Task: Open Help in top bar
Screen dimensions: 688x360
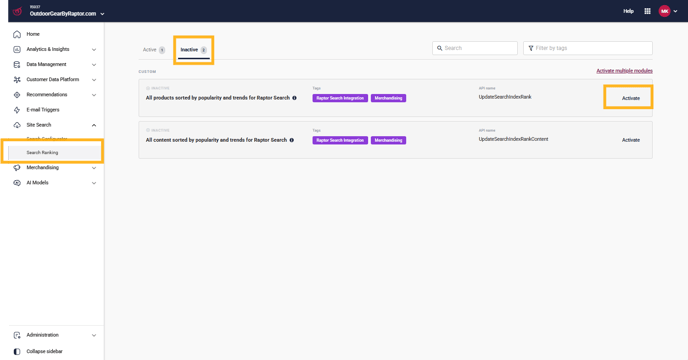Action: pos(628,11)
